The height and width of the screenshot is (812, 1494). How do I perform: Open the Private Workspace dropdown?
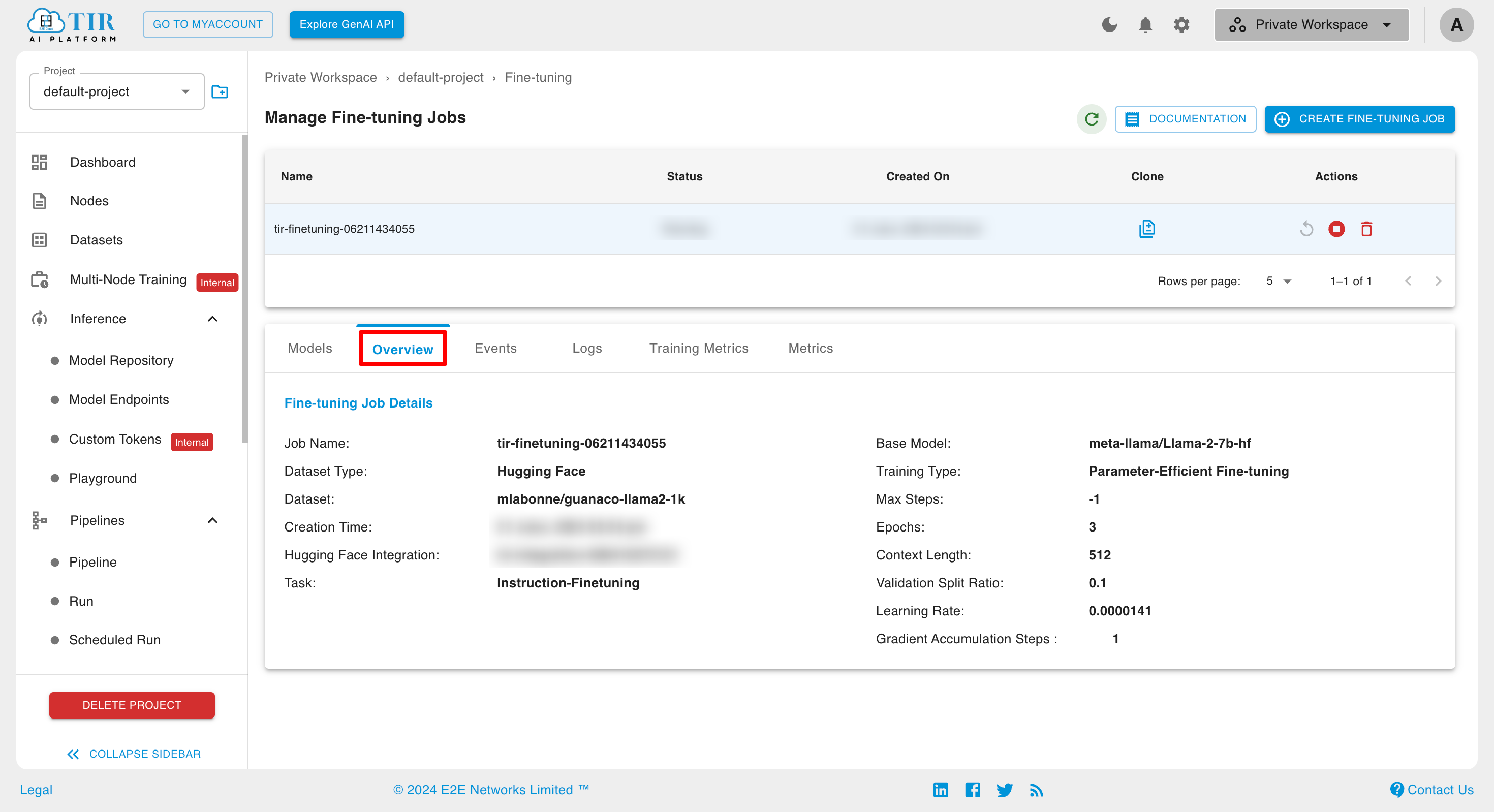[x=1310, y=24]
